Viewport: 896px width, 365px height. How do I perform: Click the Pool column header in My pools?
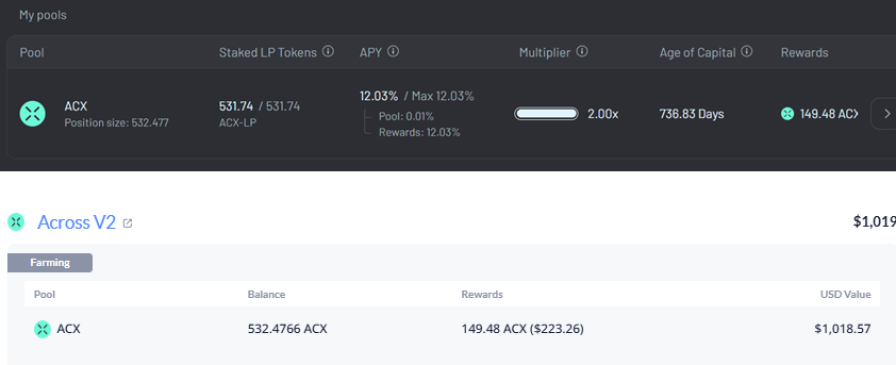(32, 53)
